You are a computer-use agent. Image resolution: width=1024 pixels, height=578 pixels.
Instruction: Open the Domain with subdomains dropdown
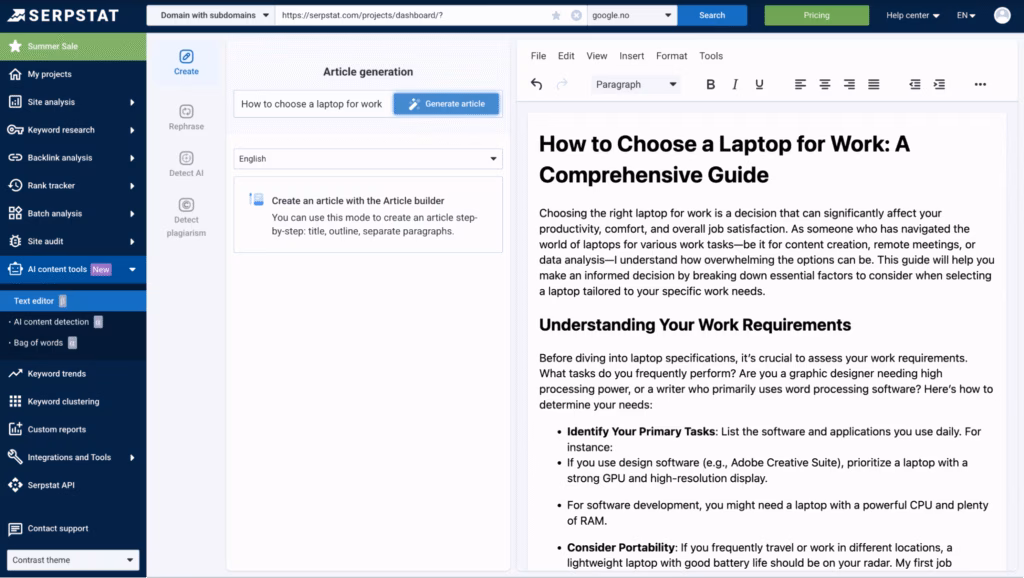pos(211,16)
